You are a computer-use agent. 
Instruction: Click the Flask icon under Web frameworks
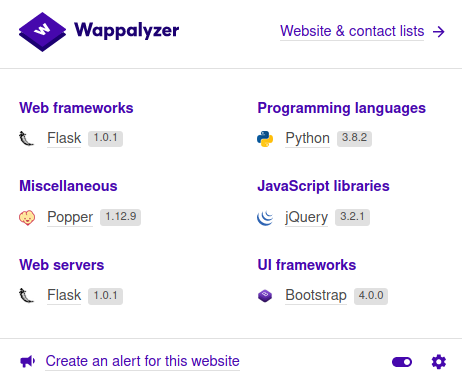tap(27, 139)
